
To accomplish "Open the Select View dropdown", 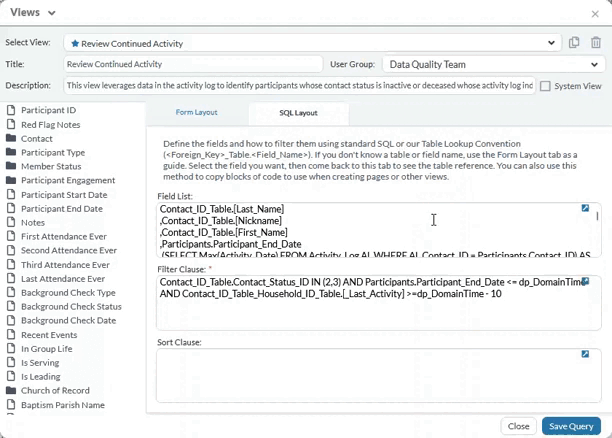I will pos(313,43).
